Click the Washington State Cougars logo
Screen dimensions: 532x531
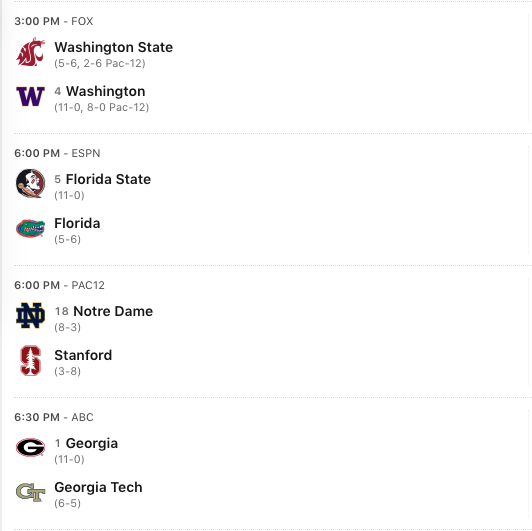(x=31, y=52)
